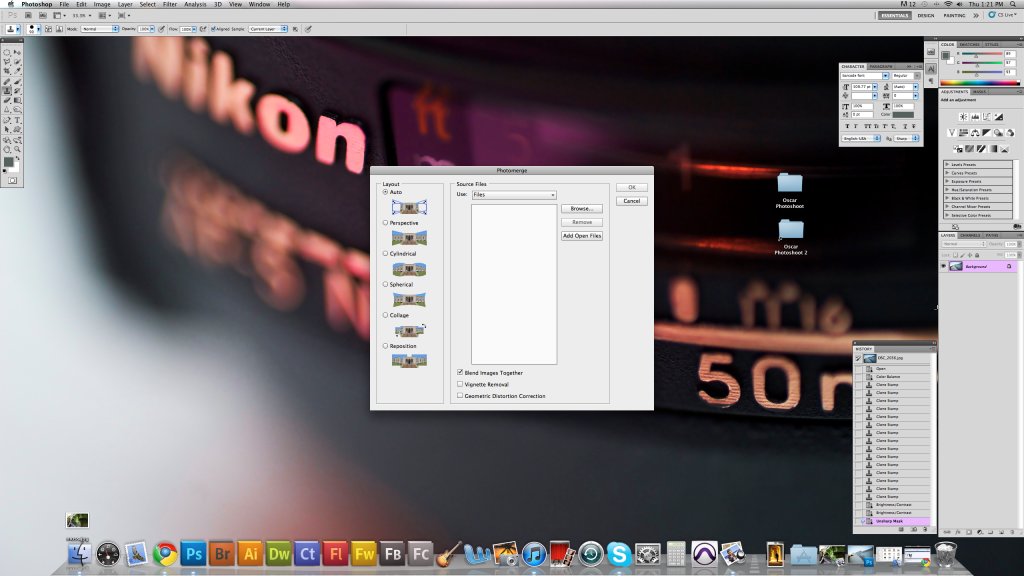Click Add Open Files button
The height and width of the screenshot is (576, 1024).
tap(581, 236)
